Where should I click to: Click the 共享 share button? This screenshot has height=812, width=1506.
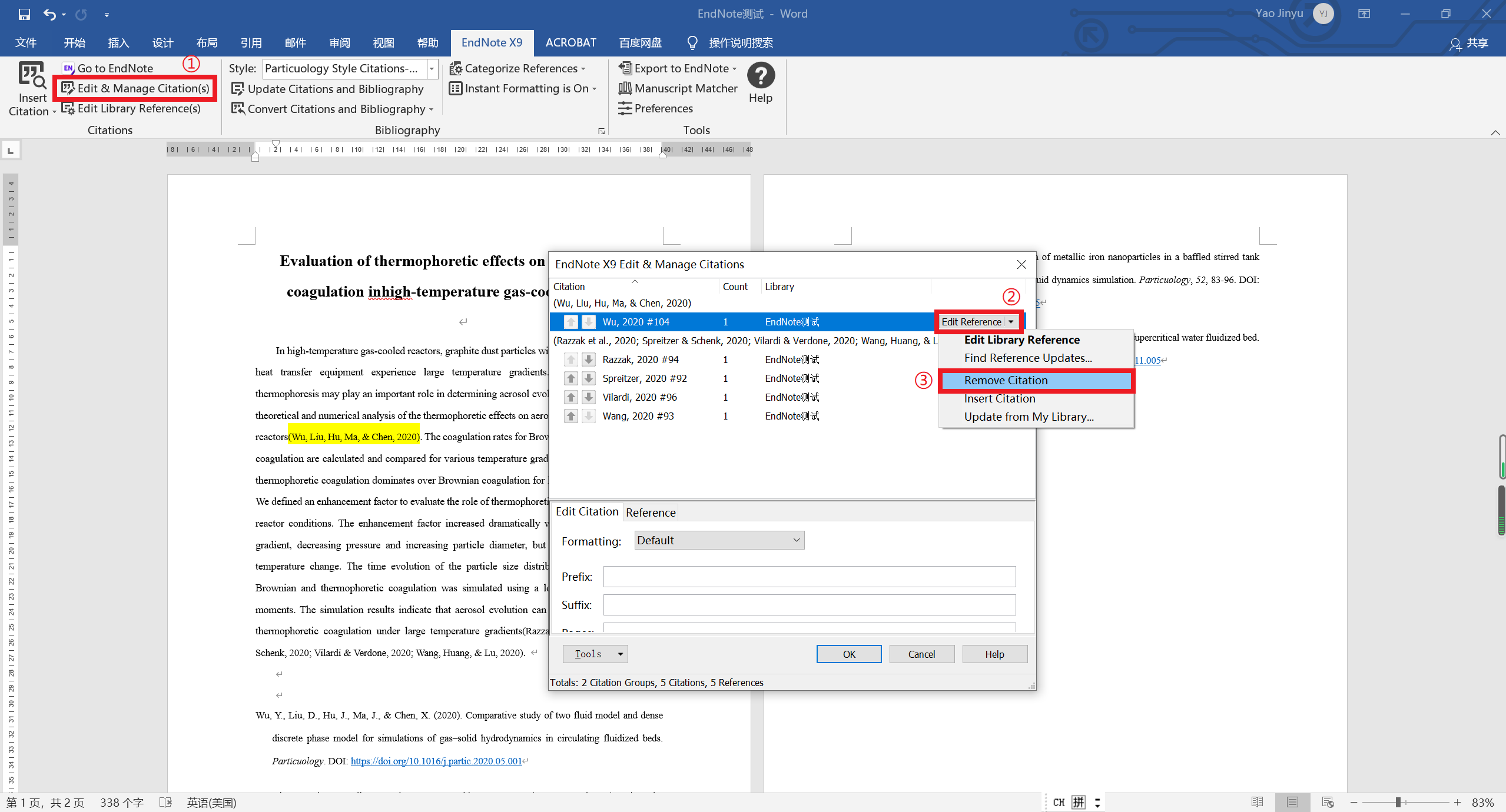(x=1469, y=43)
